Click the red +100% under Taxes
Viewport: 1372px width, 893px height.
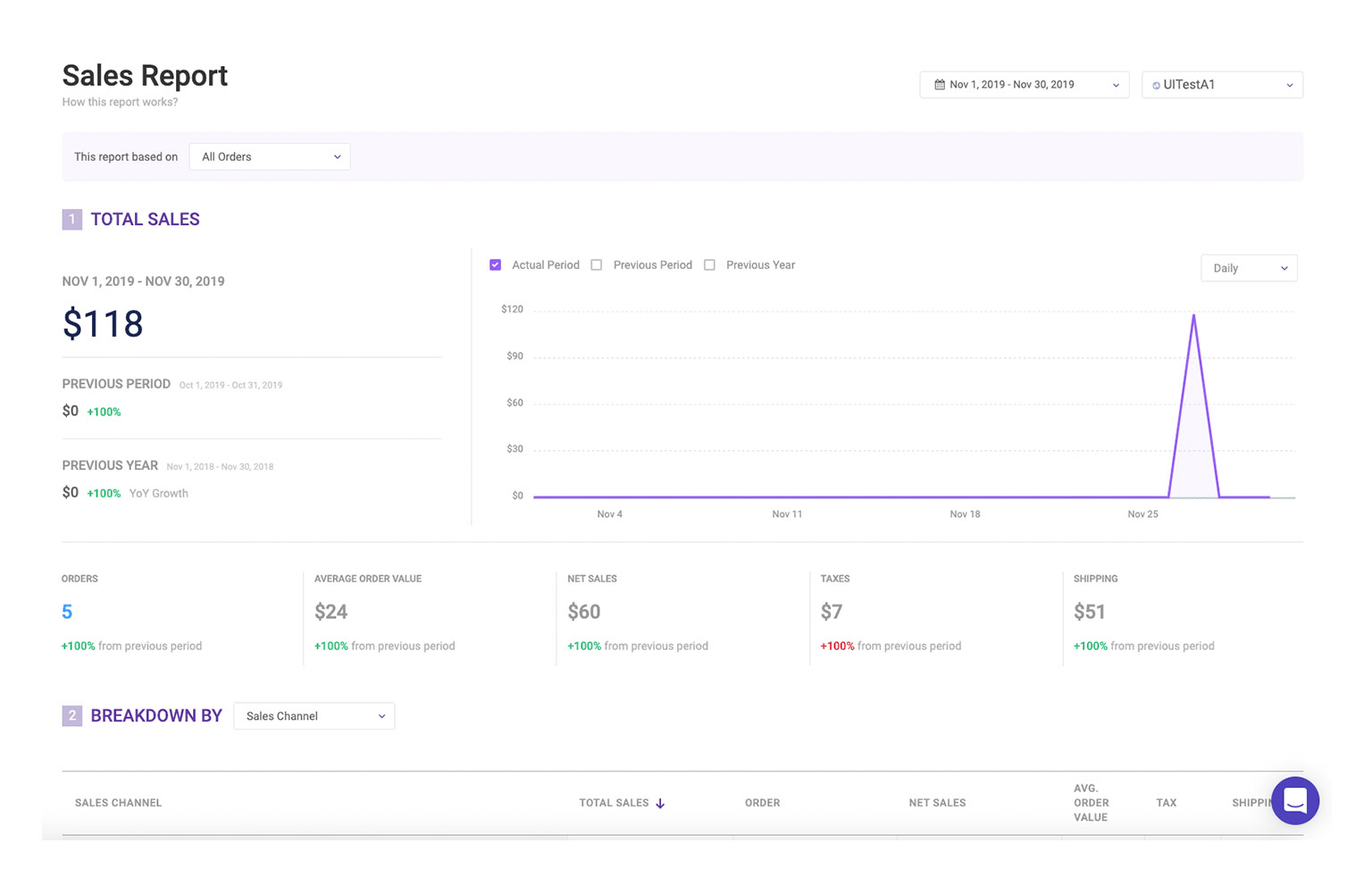pyautogui.click(x=837, y=646)
